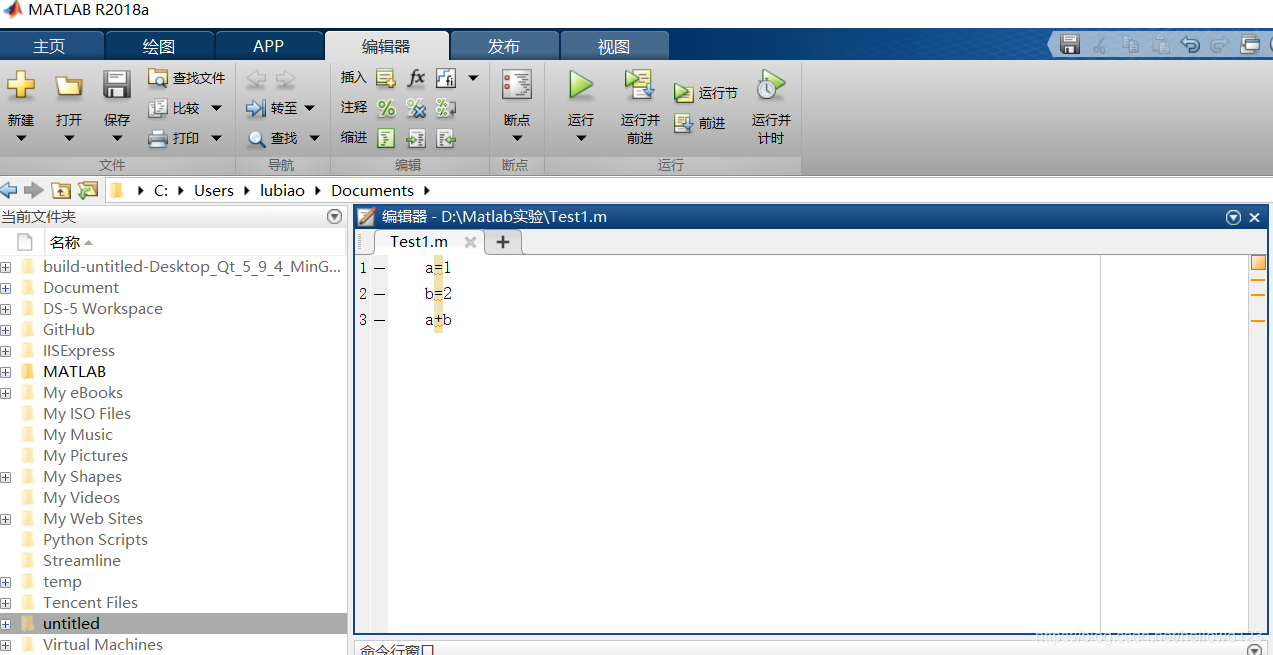Click the quick-access Redo arrow
This screenshot has height=655, width=1273.
pyautogui.click(x=1219, y=44)
